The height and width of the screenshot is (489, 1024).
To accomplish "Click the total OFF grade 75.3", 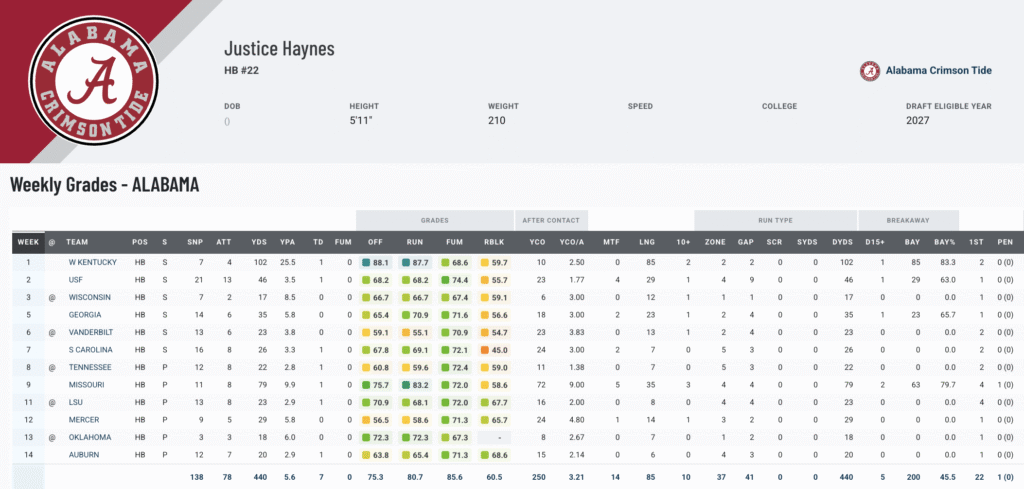I will 376,477.
